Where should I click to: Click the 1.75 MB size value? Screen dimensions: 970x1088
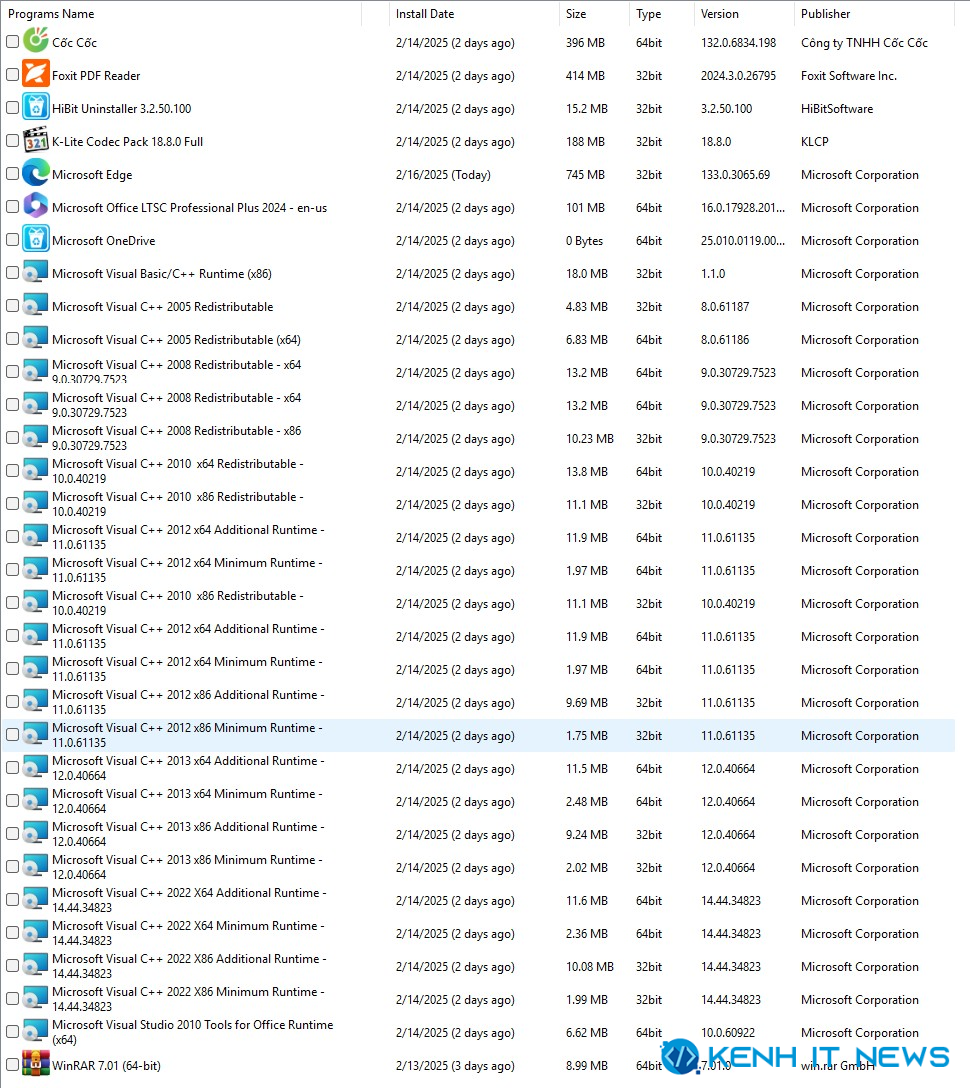[586, 736]
